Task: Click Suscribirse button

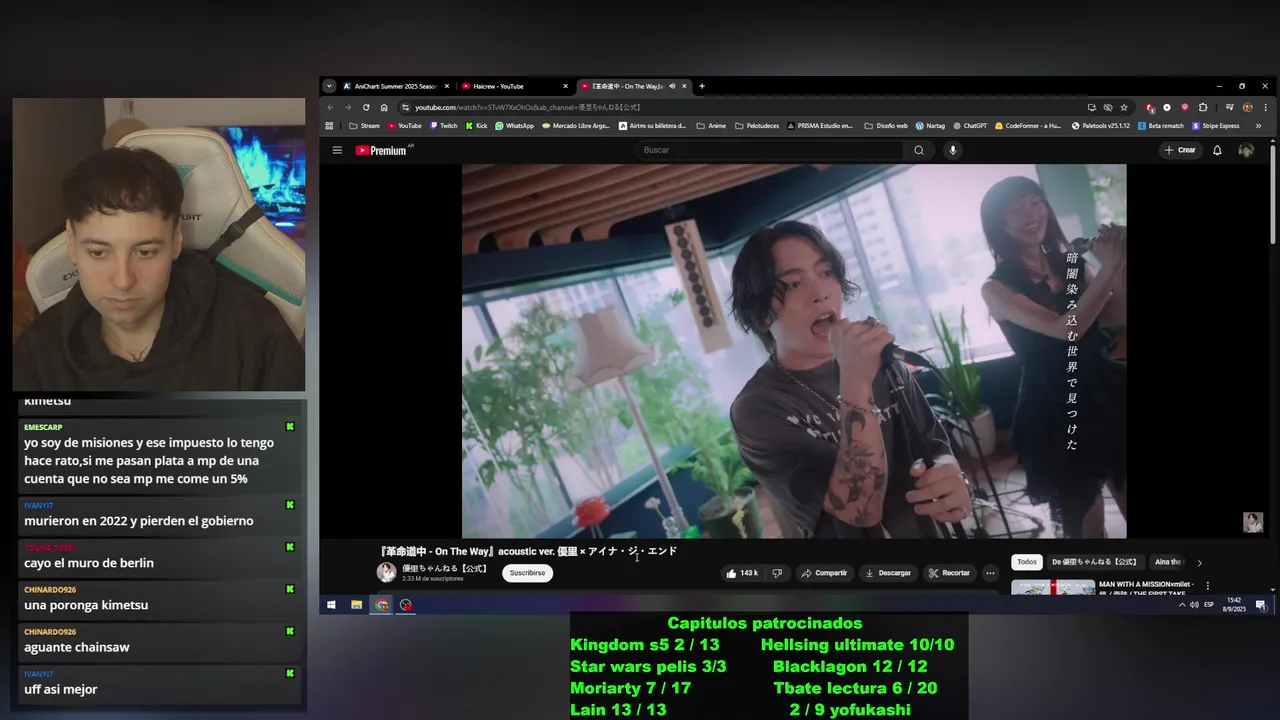Action: [527, 573]
